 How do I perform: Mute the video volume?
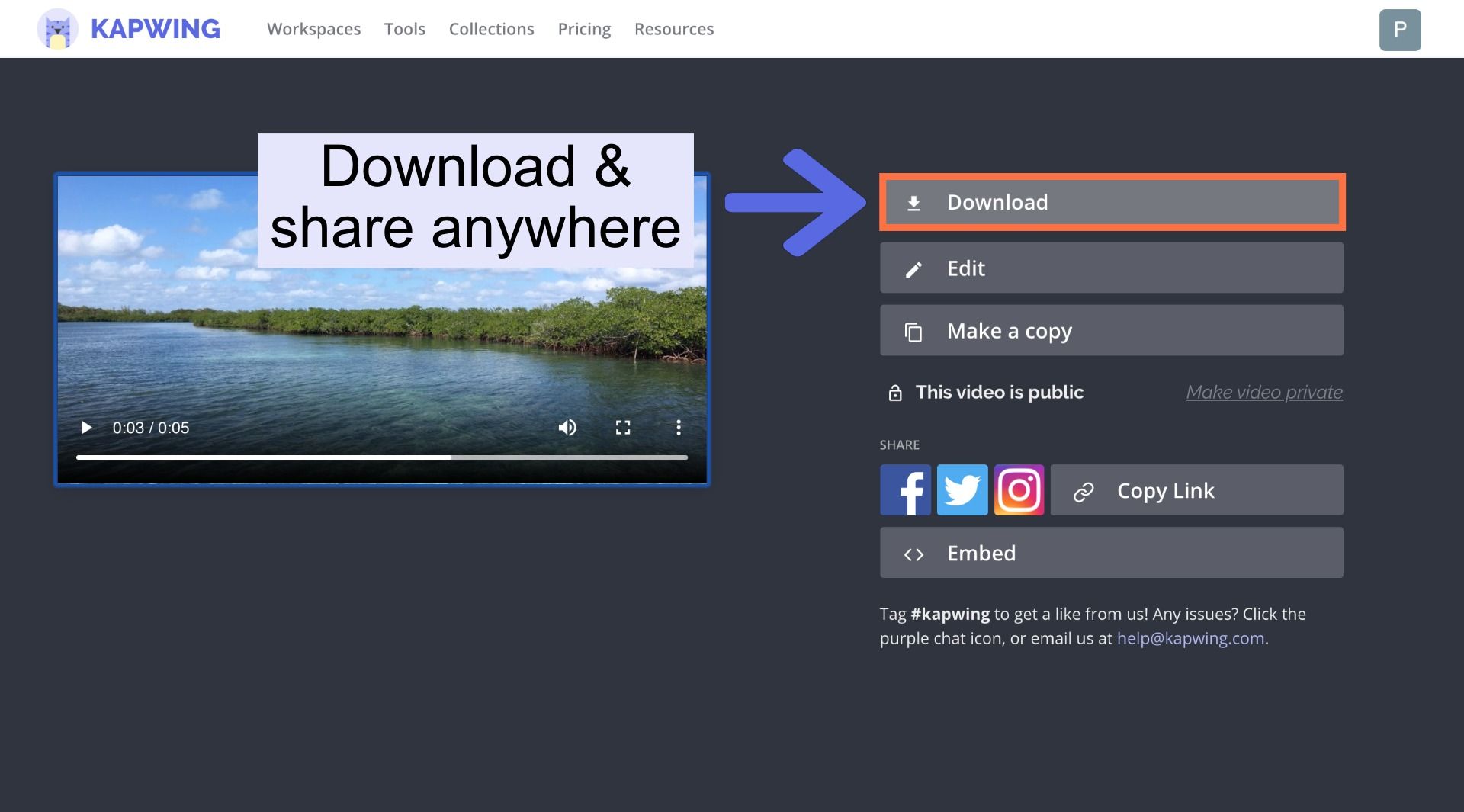pos(567,428)
